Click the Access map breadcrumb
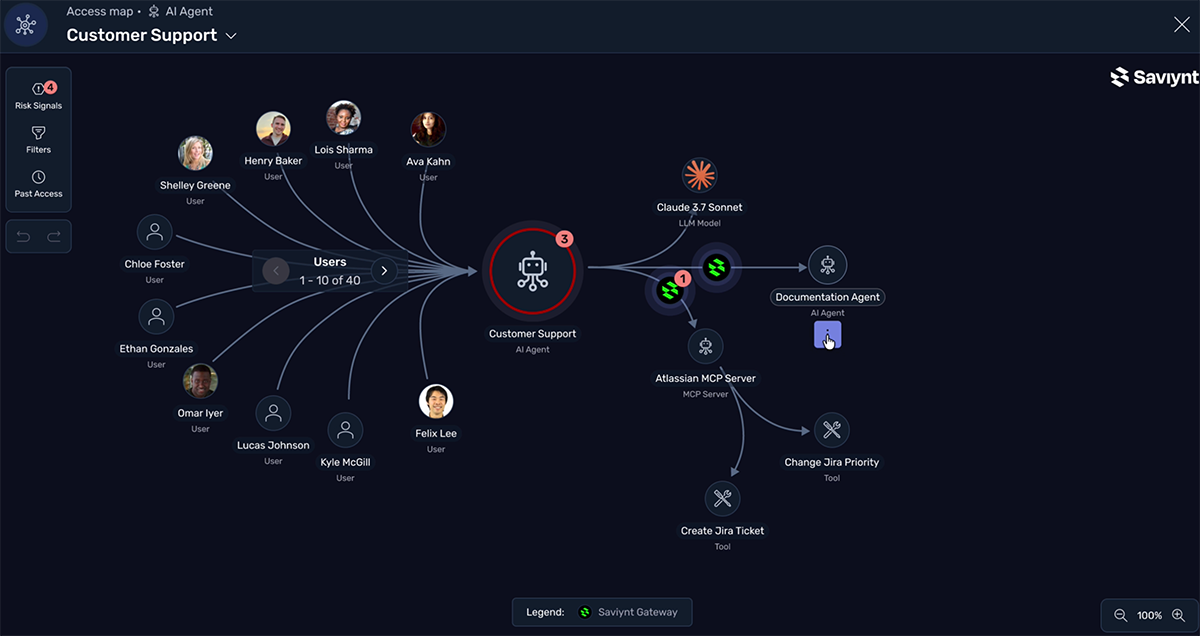 pyautogui.click(x=99, y=12)
